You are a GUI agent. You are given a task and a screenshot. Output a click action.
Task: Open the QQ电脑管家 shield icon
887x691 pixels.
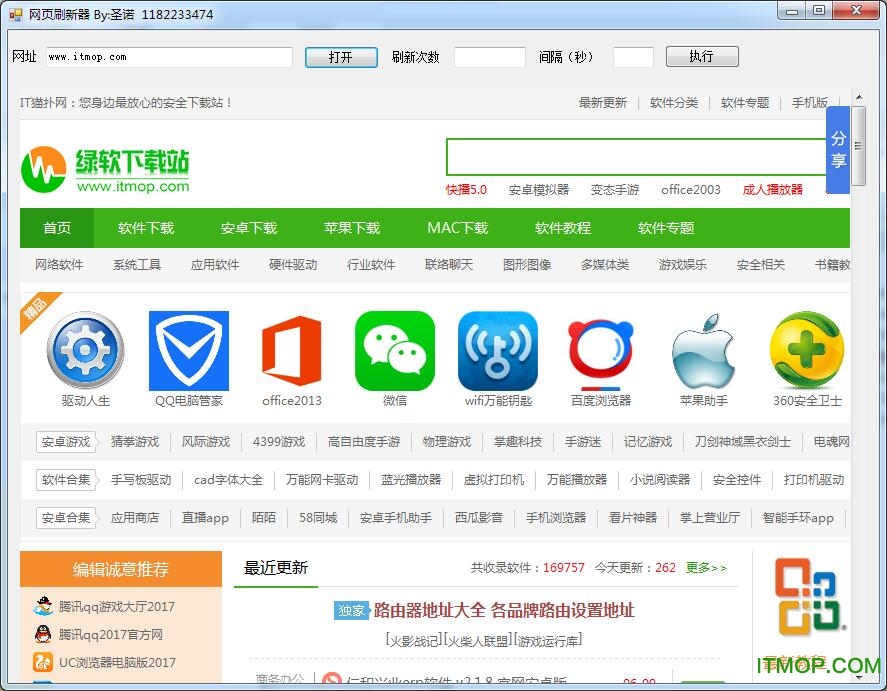point(189,351)
